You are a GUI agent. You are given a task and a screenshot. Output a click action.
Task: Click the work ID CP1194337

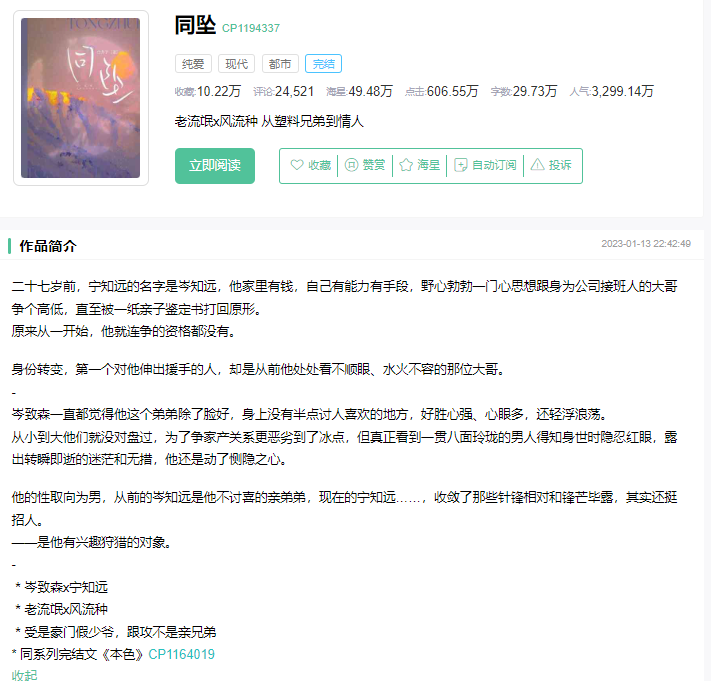[x=251, y=28]
